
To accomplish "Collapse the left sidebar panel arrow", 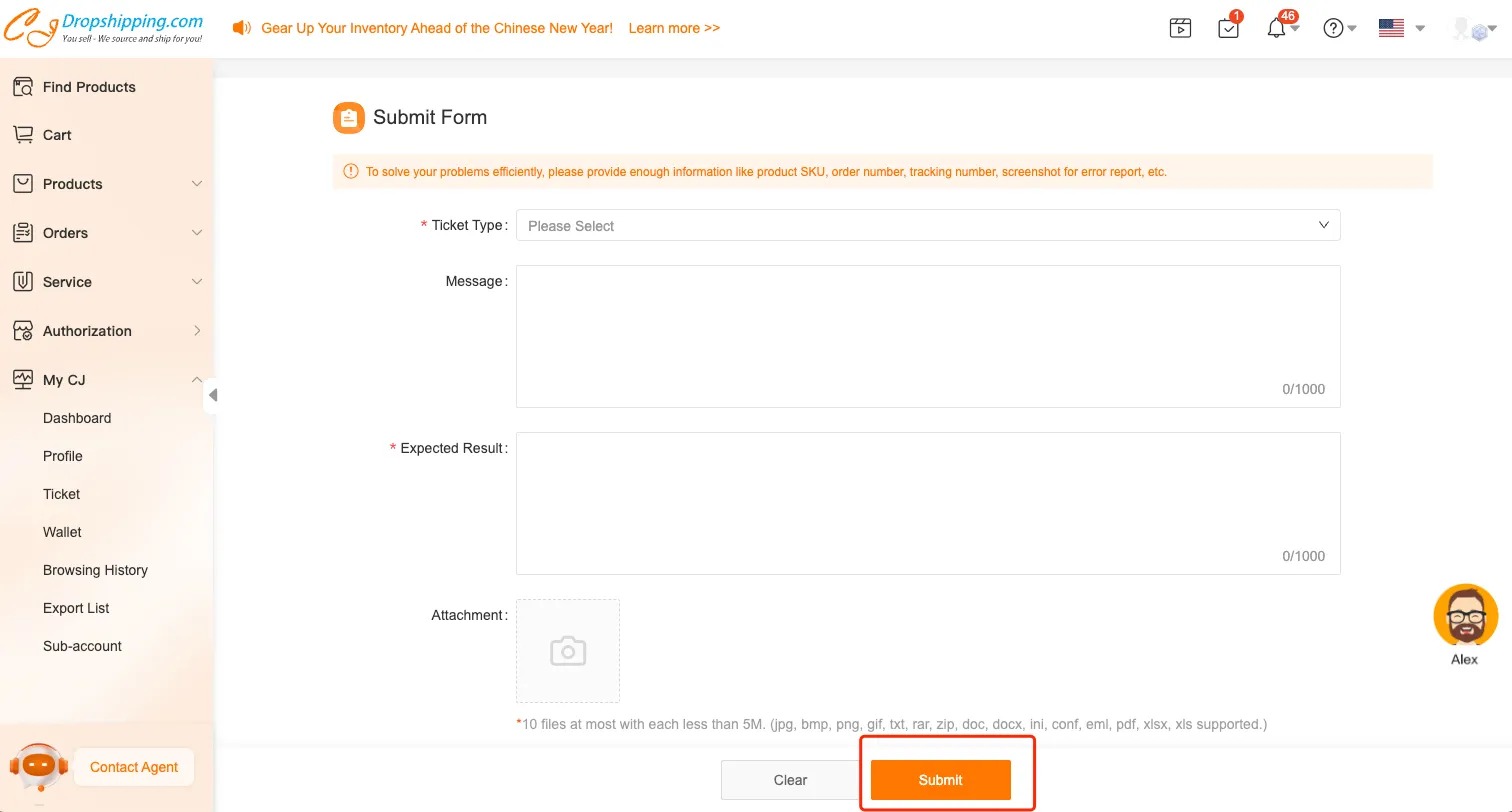I will 212,395.
